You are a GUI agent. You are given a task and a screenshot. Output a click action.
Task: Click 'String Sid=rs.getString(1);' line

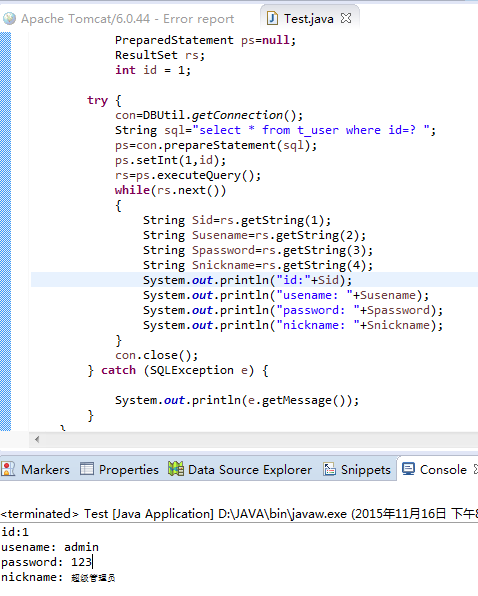(237, 220)
